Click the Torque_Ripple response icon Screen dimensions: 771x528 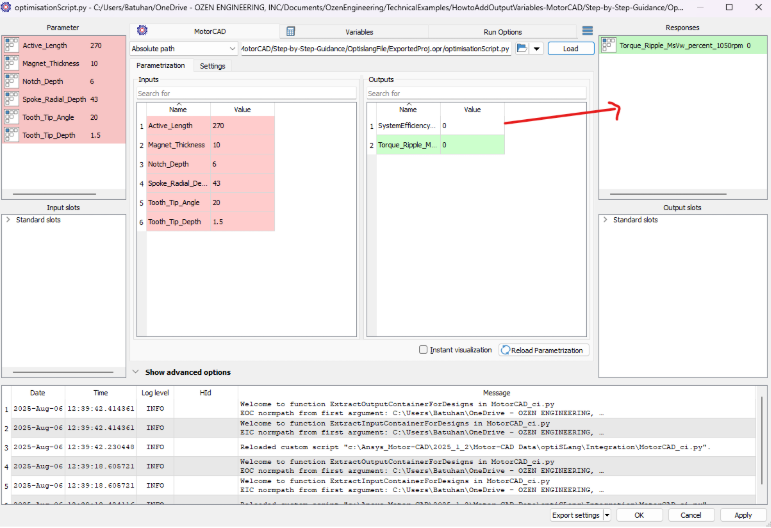pyautogui.click(x=608, y=46)
